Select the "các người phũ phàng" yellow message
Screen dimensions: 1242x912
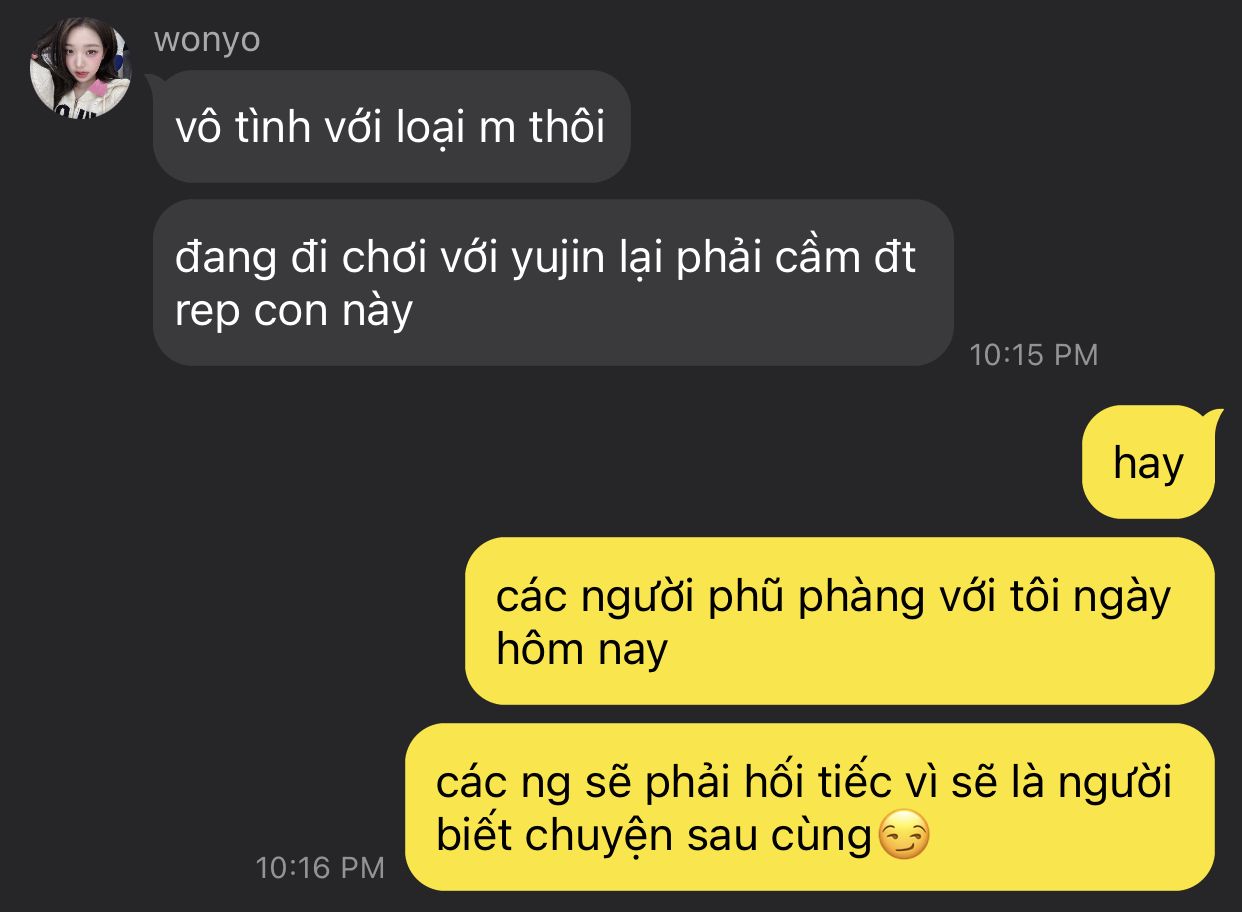click(839, 621)
